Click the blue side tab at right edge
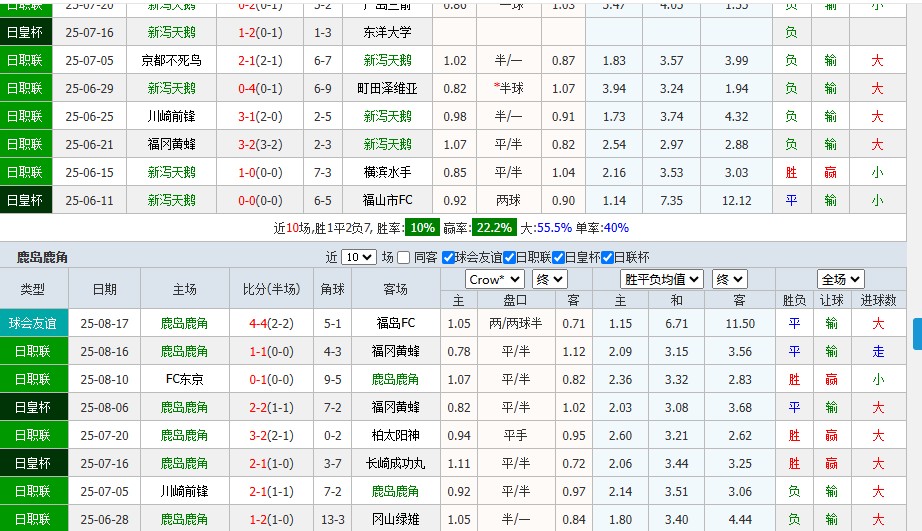922x531 pixels. coord(916,334)
